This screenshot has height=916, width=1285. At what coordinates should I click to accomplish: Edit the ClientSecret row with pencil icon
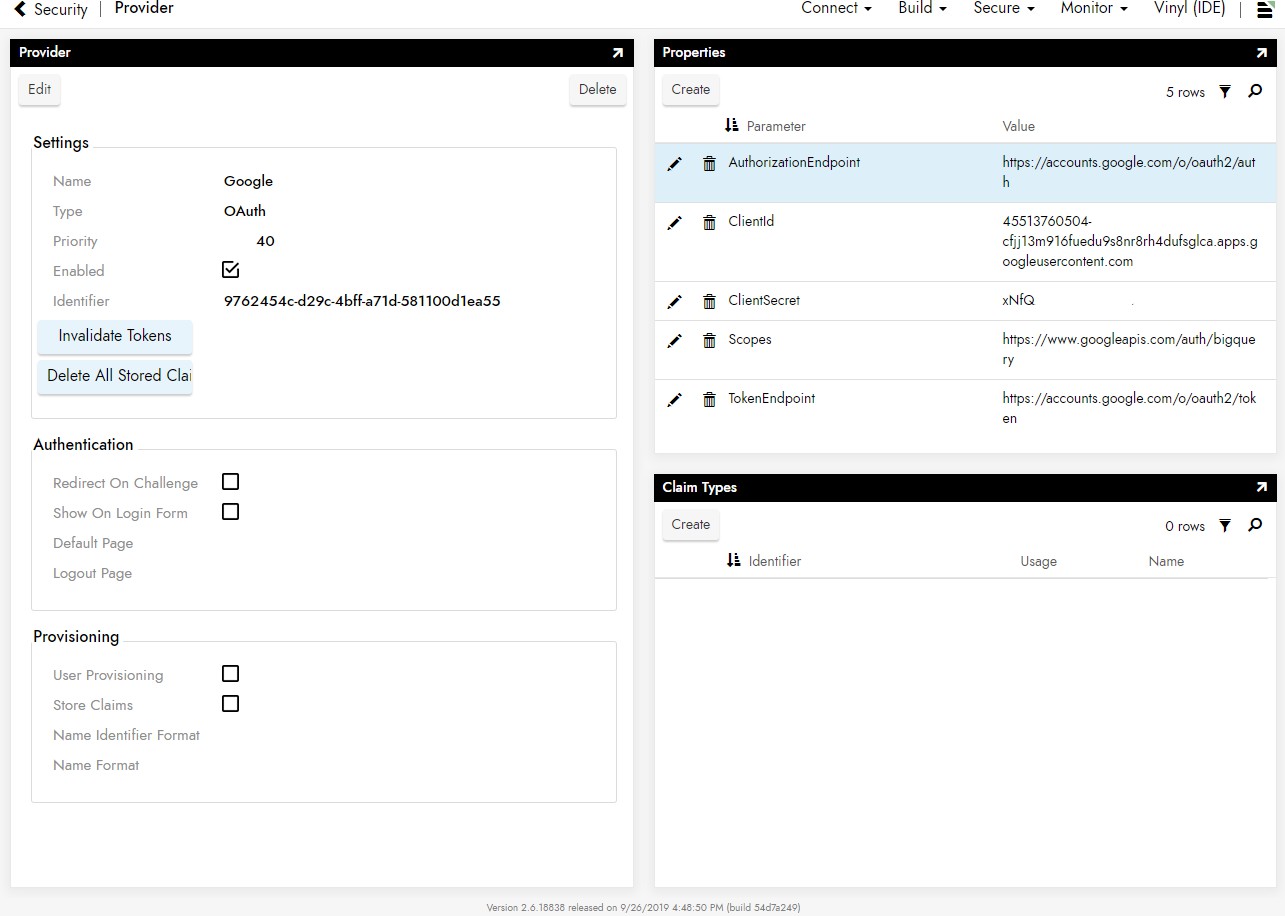[675, 302]
